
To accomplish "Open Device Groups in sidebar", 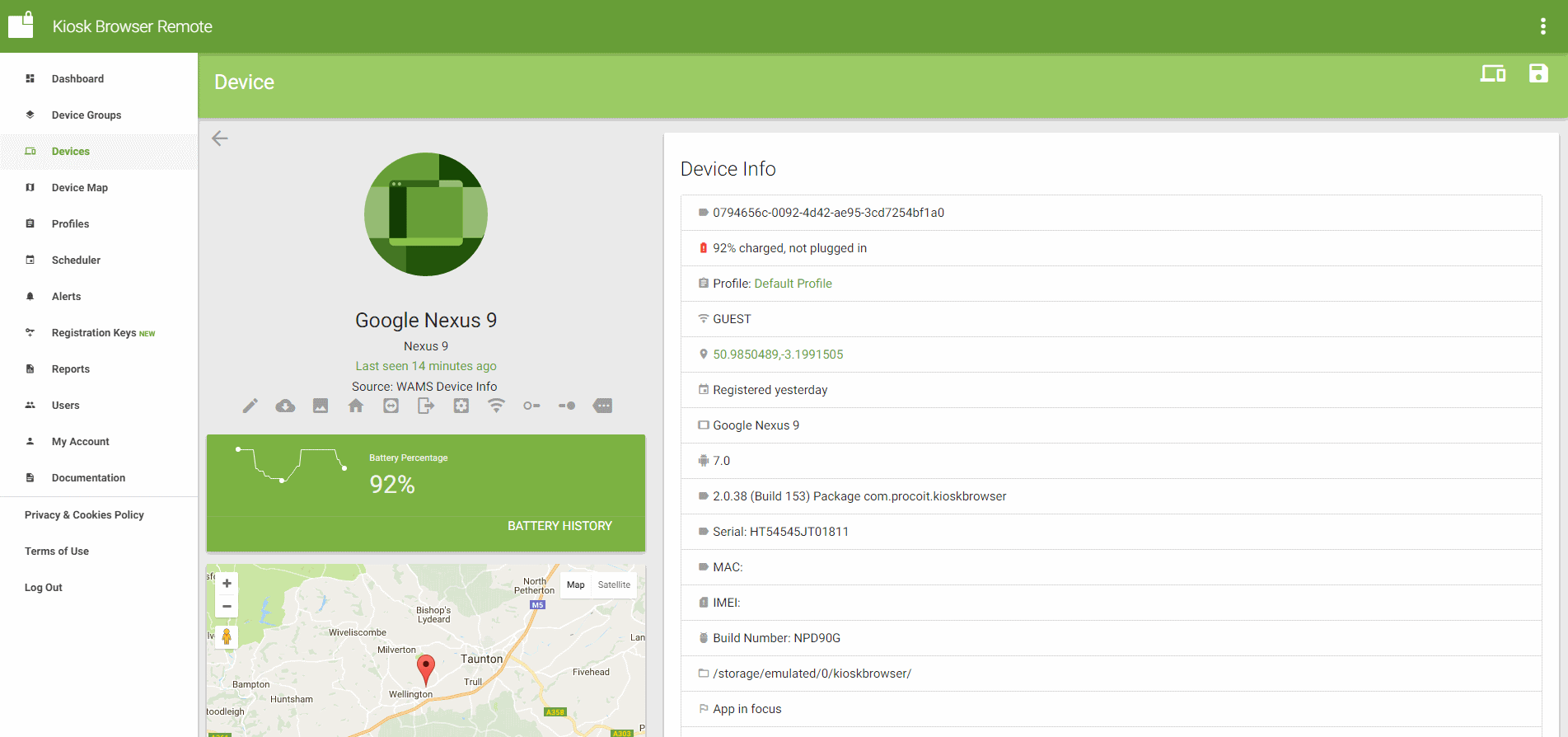I will click(x=99, y=115).
